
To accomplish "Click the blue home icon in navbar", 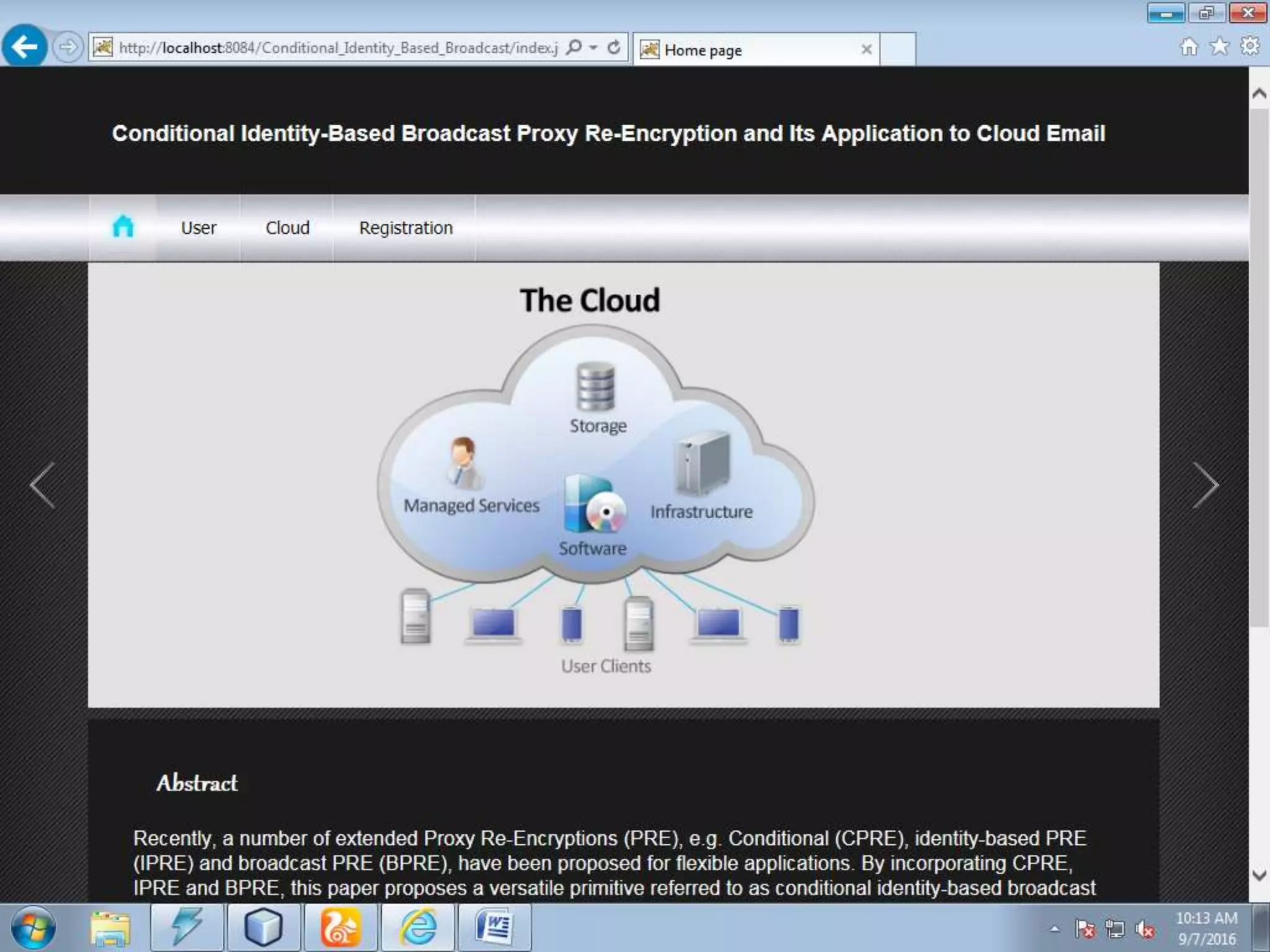I will tap(123, 227).
